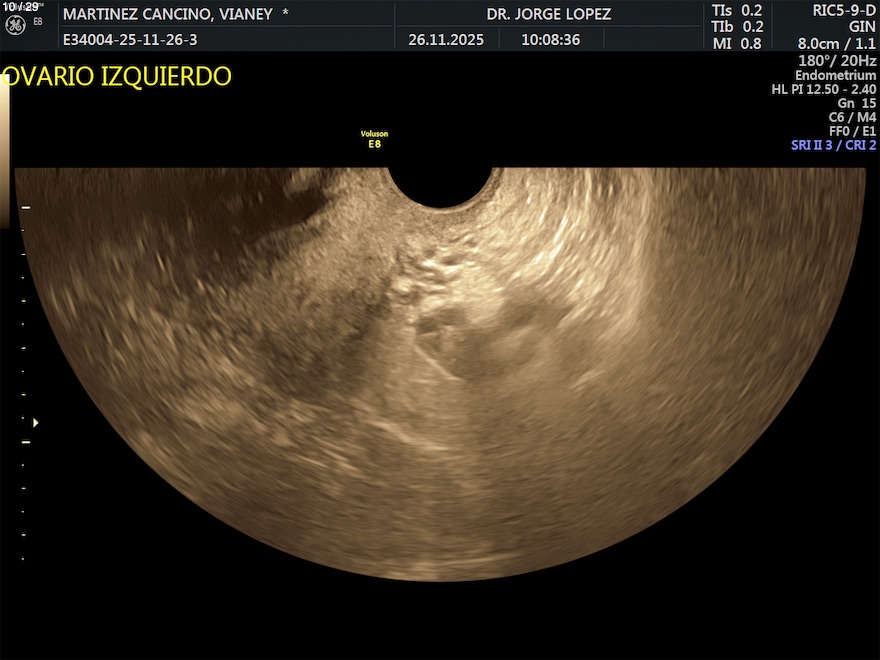The width and height of the screenshot is (880, 660).
Task: Click the SRI II 3 / CRI 2 setting
Action: tap(833, 145)
